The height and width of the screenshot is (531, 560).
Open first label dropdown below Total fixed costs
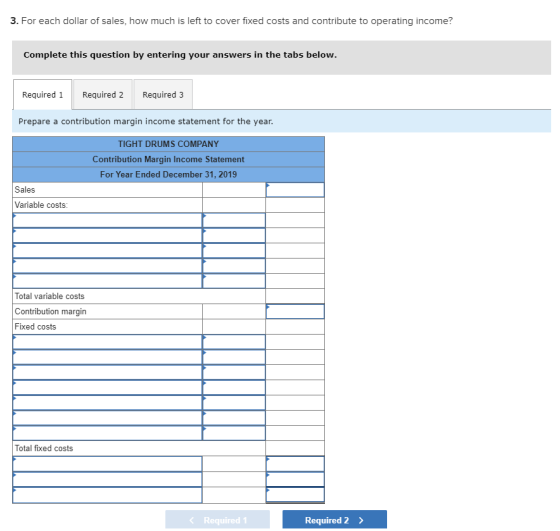click(x=107, y=464)
